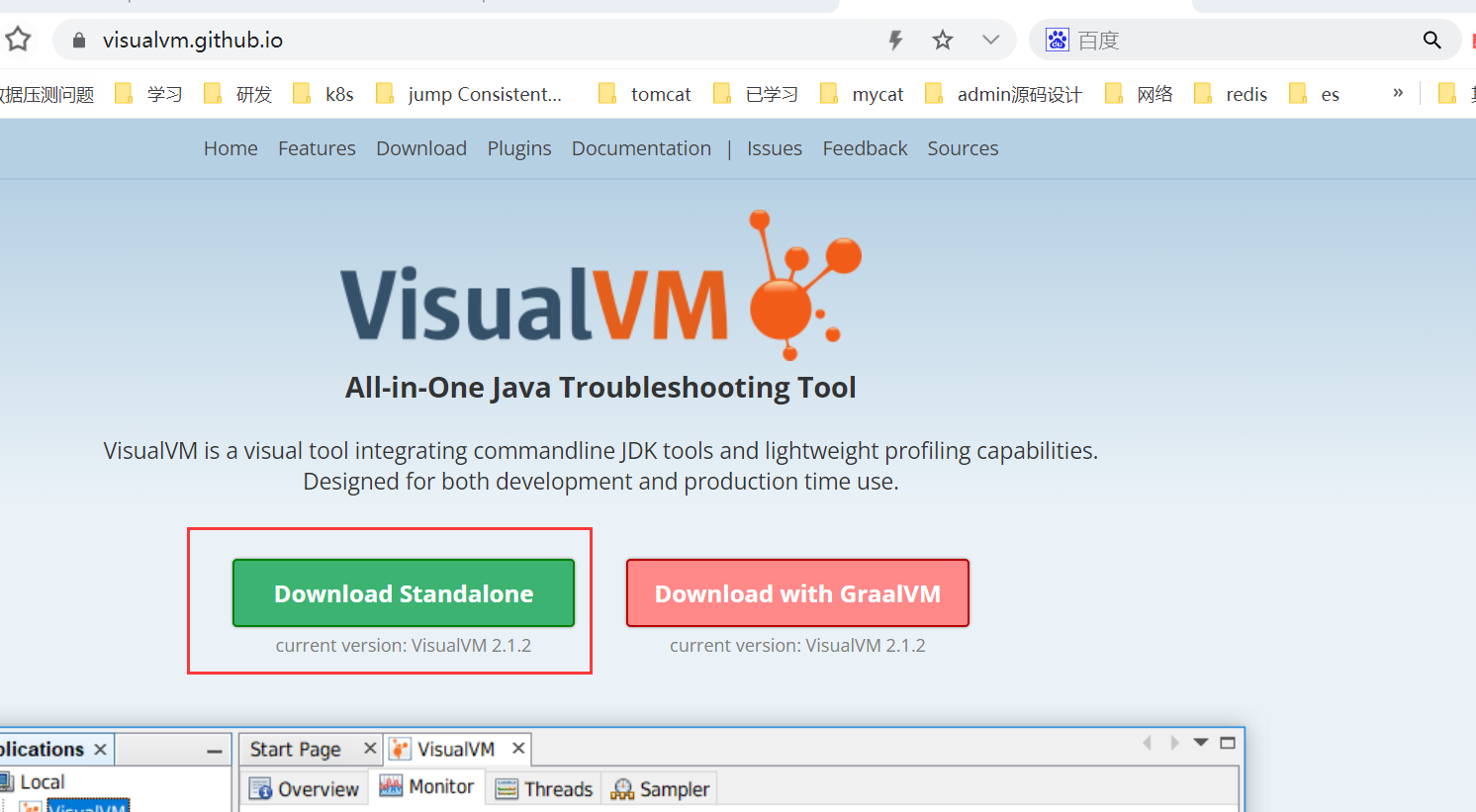Viewport: 1476px width, 812px height.
Task: Open the Overview subtab
Action: (x=305, y=788)
